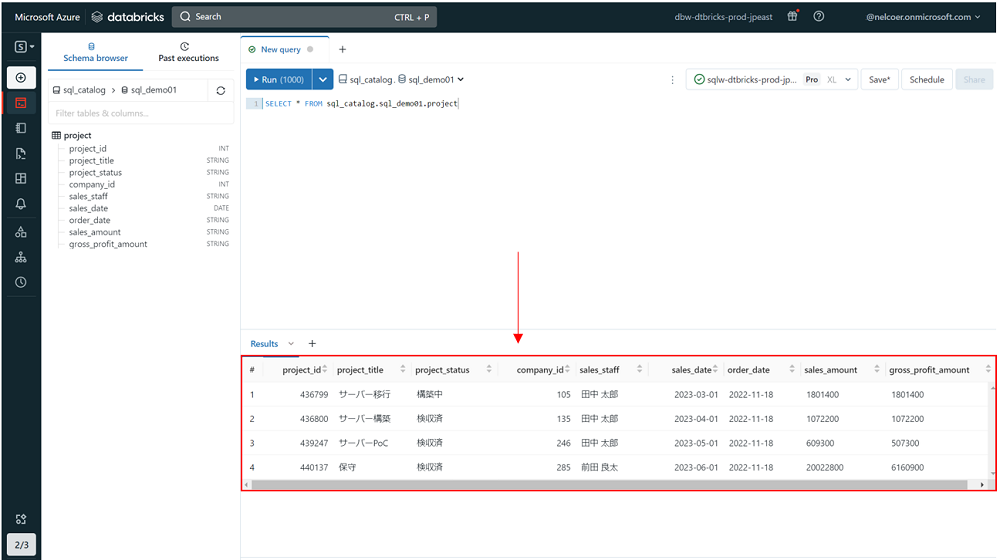Switch to the Past executions tab
This screenshot has height=560, width=1000.
click(188, 53)
